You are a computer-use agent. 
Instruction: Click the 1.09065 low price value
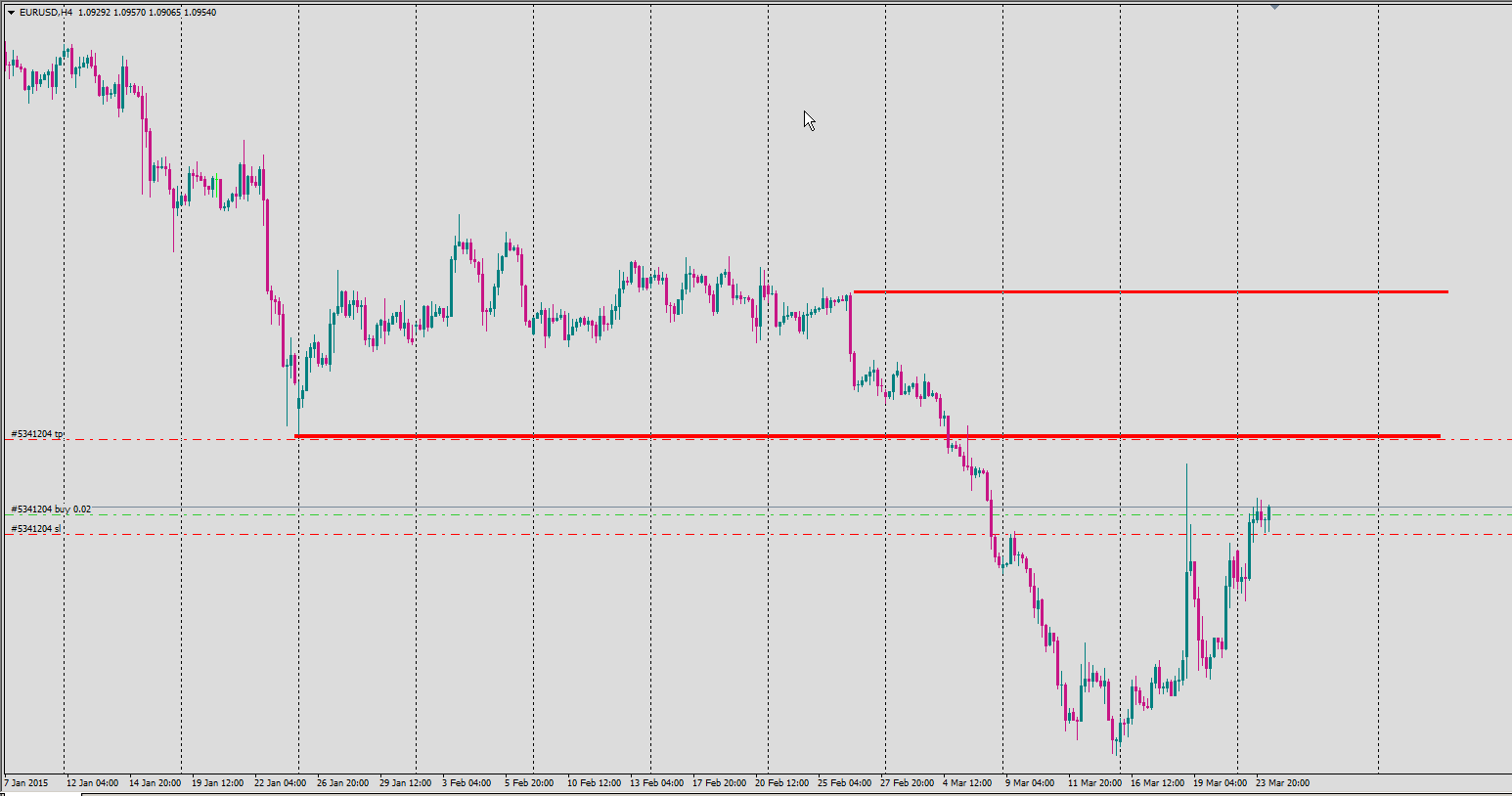point(165,13)
